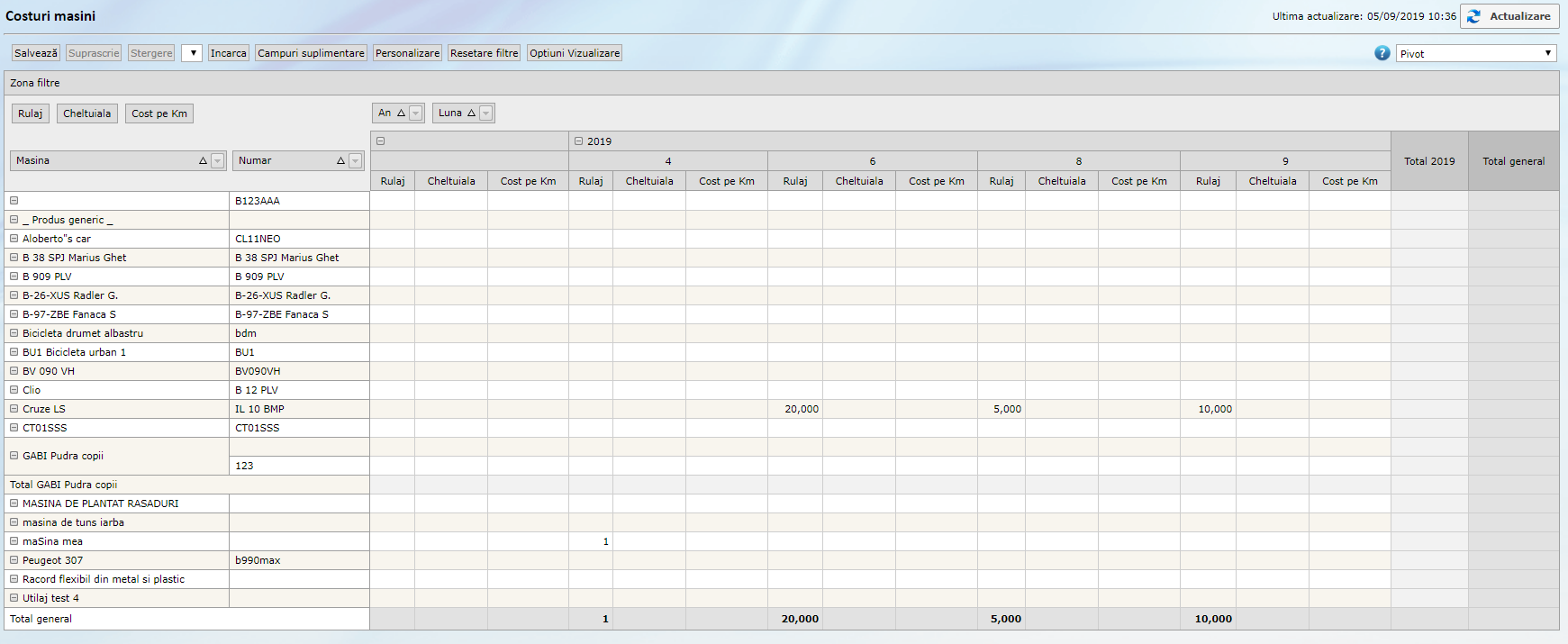
Task: Click the Cheltuiala data field header
Action: click(87, 113)
